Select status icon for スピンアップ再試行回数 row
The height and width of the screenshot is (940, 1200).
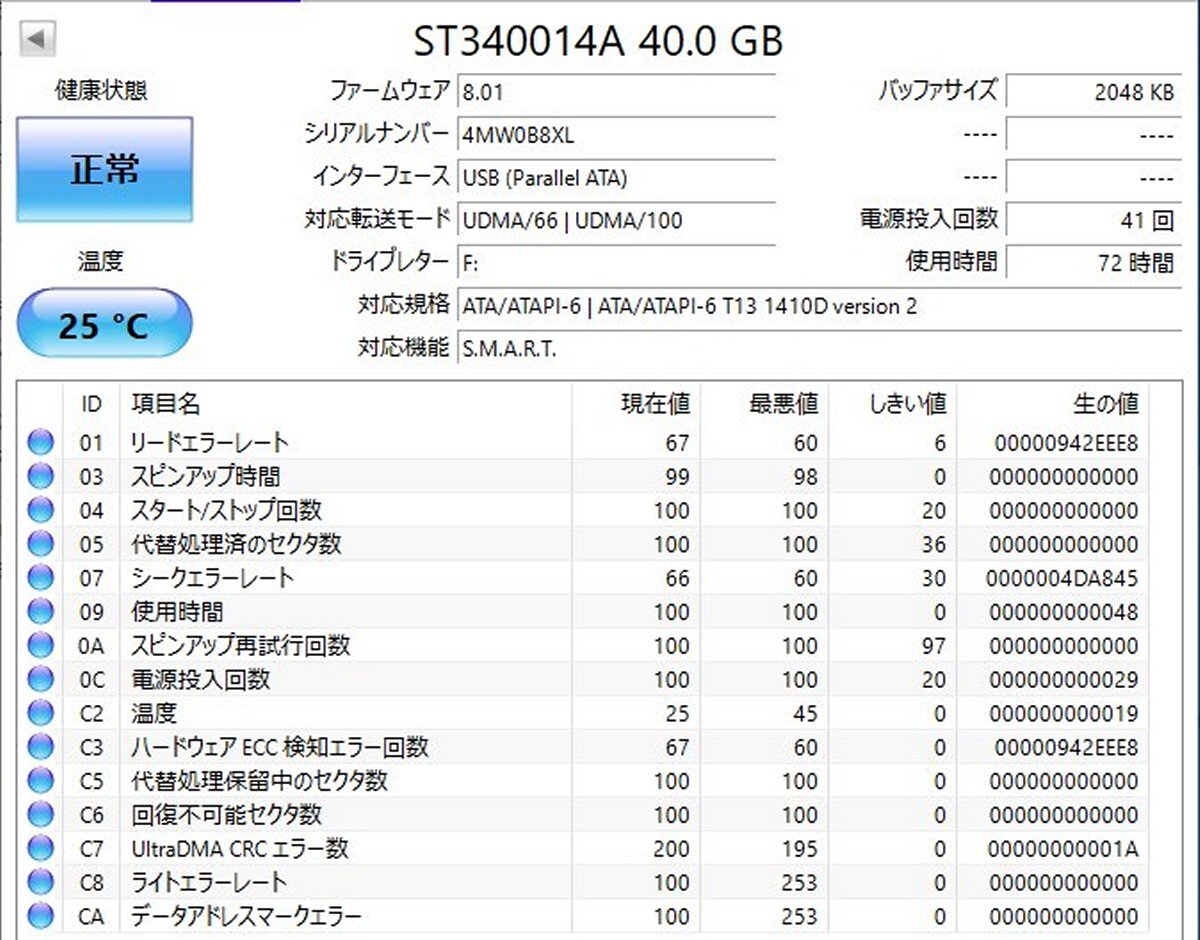click(40, 645)
